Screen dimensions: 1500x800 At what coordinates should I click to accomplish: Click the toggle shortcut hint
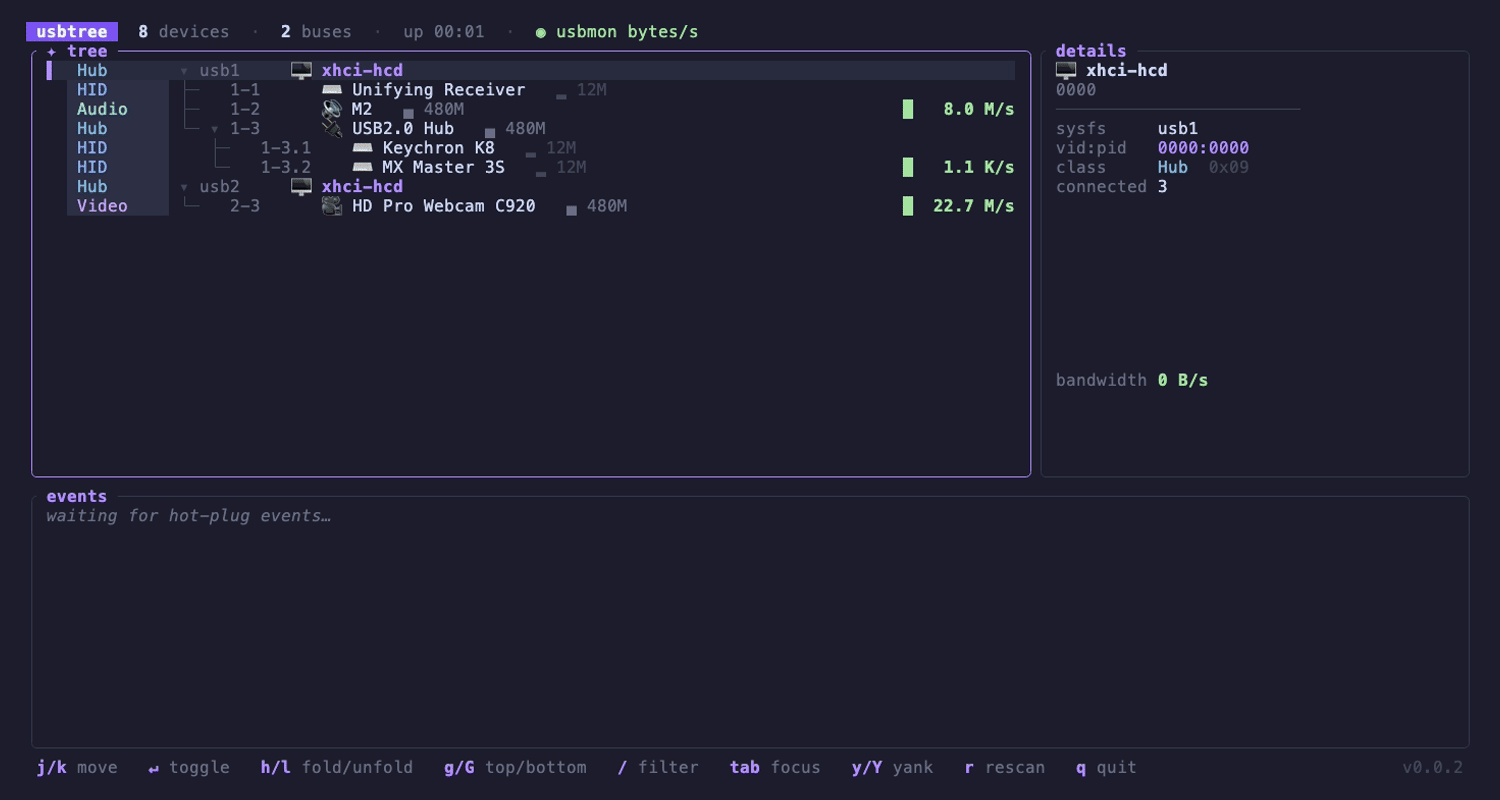click(189, 768)
